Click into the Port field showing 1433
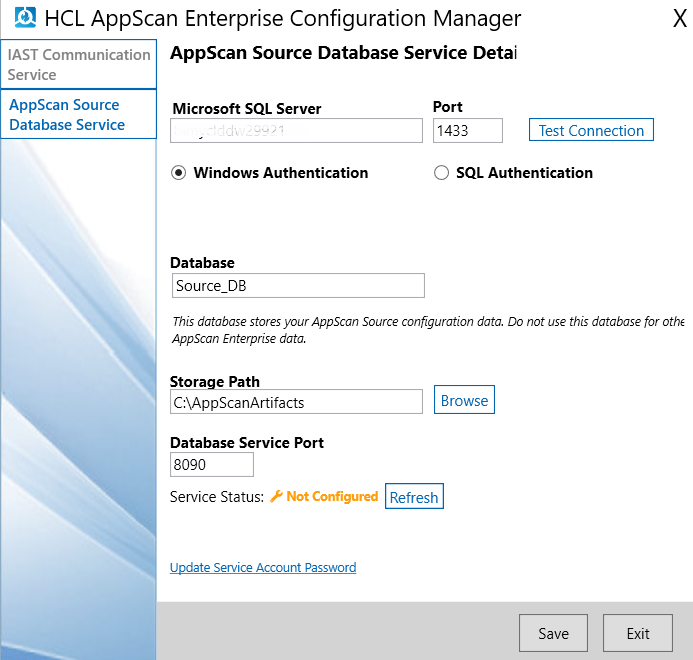693x660 pixels. tap(467, 131)
